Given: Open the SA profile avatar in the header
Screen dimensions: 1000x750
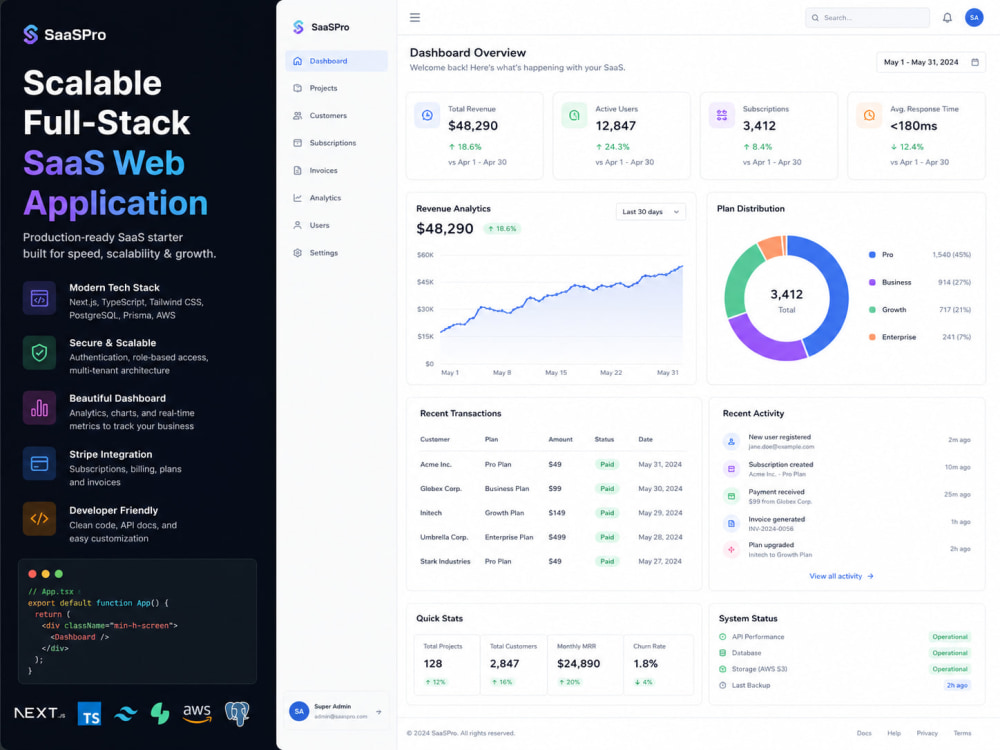Looking at the screenshot, I should [x=974, y=18].
